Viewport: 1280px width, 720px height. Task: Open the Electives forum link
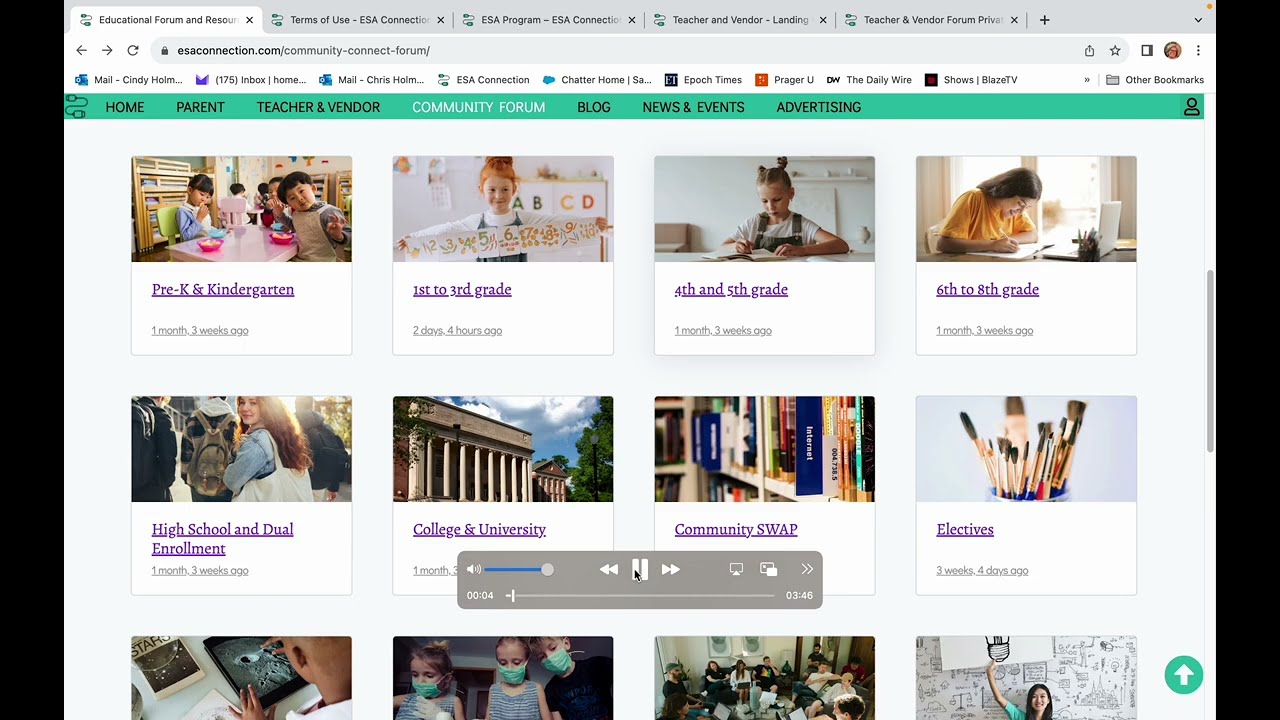pyautogui.click(x=965, y=529)
